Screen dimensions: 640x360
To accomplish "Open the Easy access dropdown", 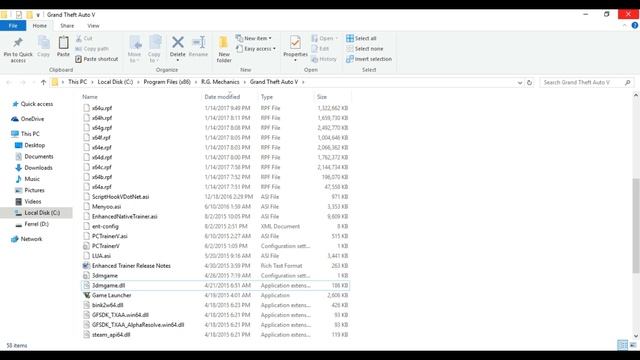I will (x=256, y=49).
